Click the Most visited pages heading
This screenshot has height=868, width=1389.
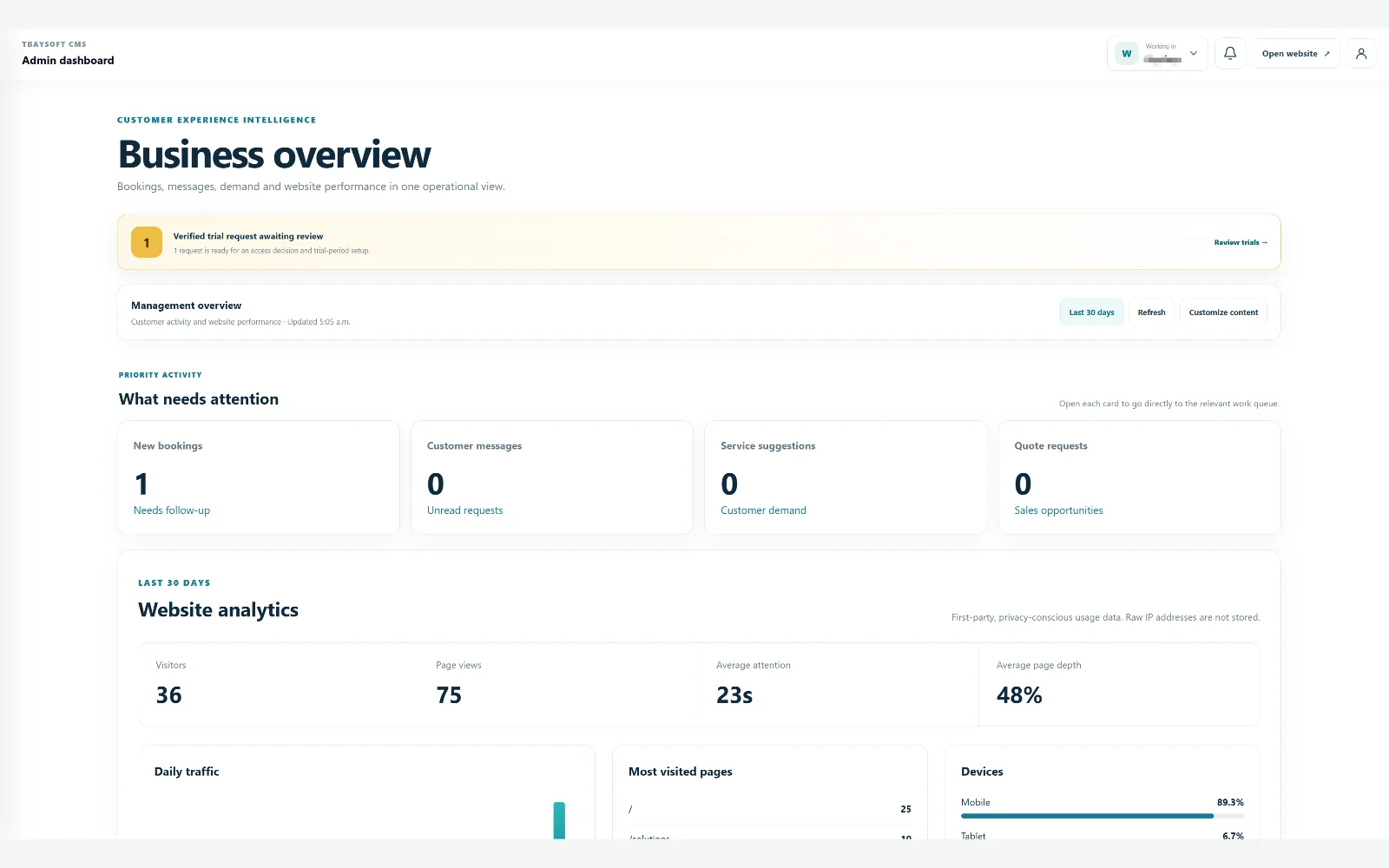tap(681, 772)
